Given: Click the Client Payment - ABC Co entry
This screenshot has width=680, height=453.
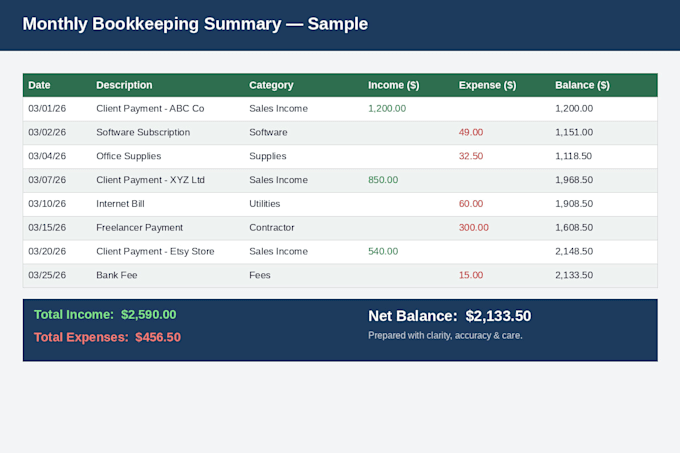Looking at the screenshot, I should [150, 108].
